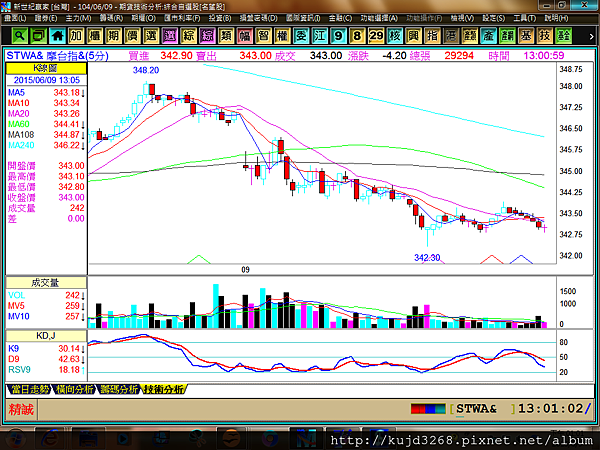This screenshot has height=450, width=600.
Task: Select the 期 futures toolbar button
Action: [113, 36]
